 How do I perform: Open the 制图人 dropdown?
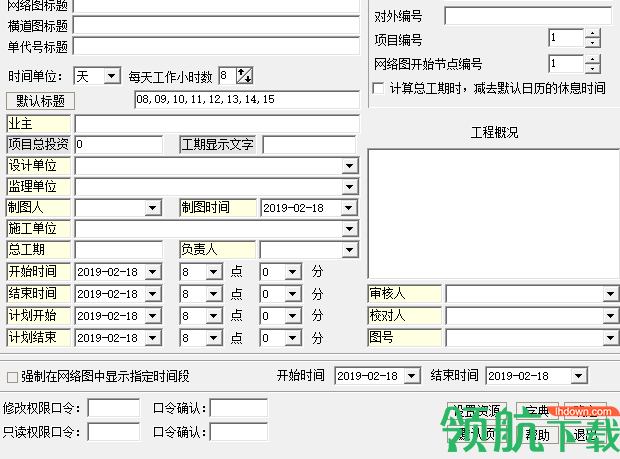tap(153, 208)
